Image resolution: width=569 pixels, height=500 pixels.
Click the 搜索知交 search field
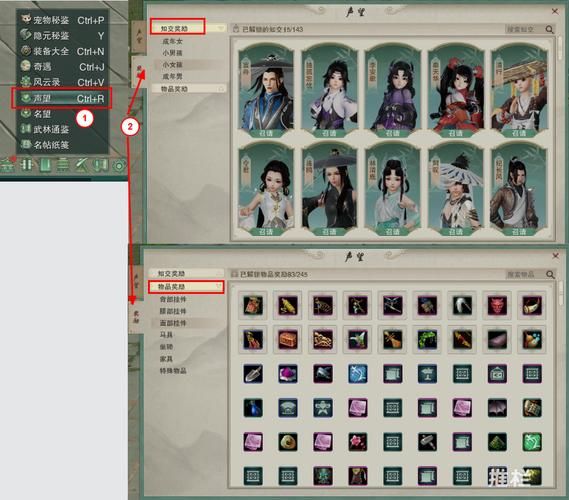[524, 29]
